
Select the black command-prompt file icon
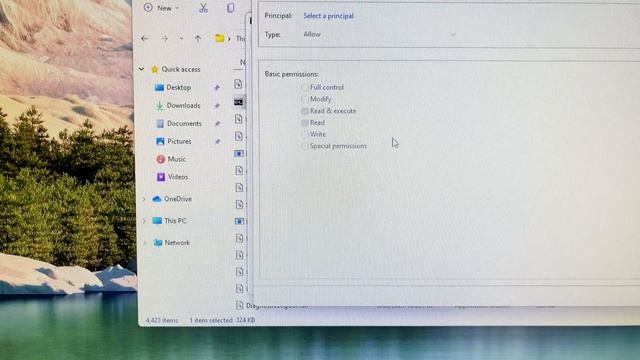239,102
